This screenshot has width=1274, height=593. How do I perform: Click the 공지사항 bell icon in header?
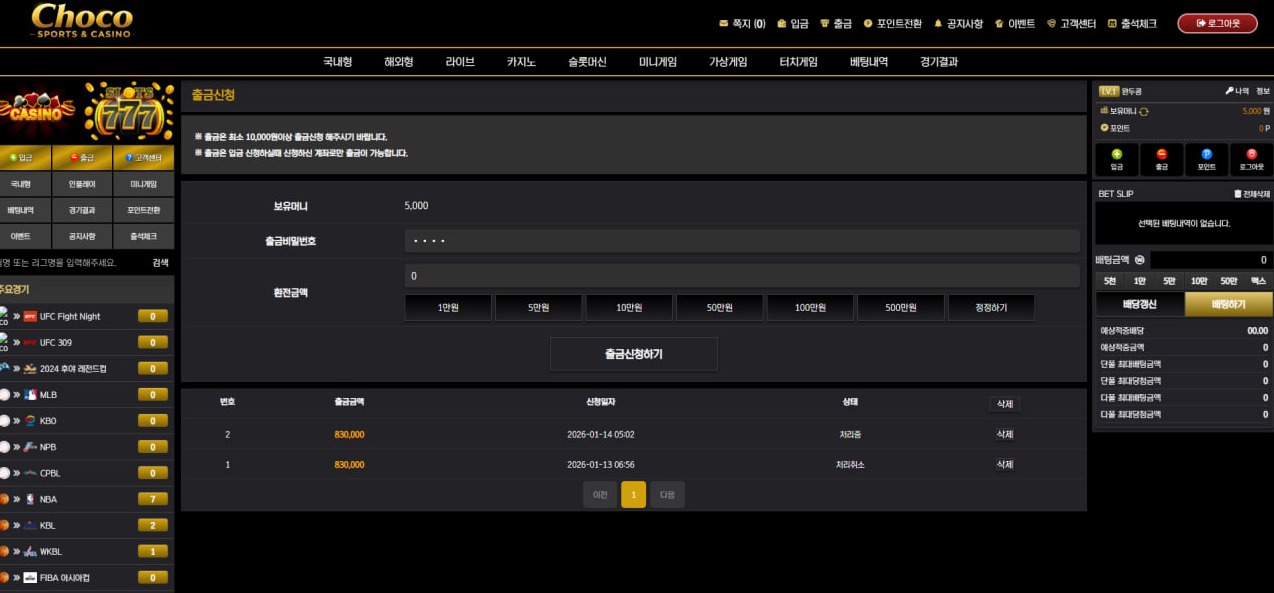938,23
